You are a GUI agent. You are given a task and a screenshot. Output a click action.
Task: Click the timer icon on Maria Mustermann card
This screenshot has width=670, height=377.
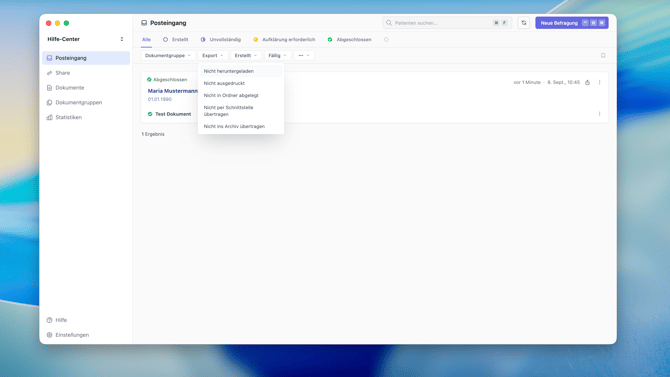[x=588, y=82]
